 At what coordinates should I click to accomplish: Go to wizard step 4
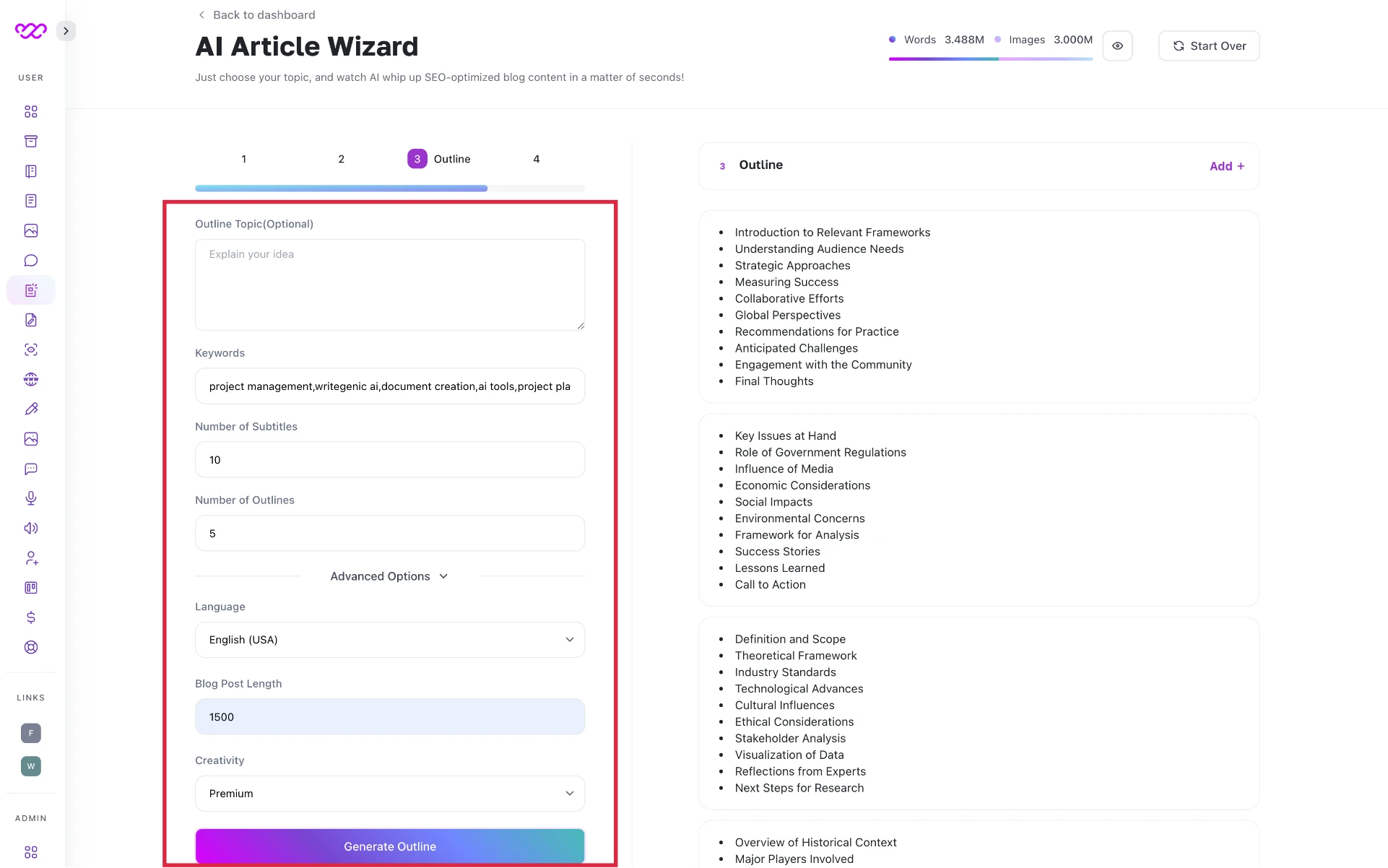[536, 159]
